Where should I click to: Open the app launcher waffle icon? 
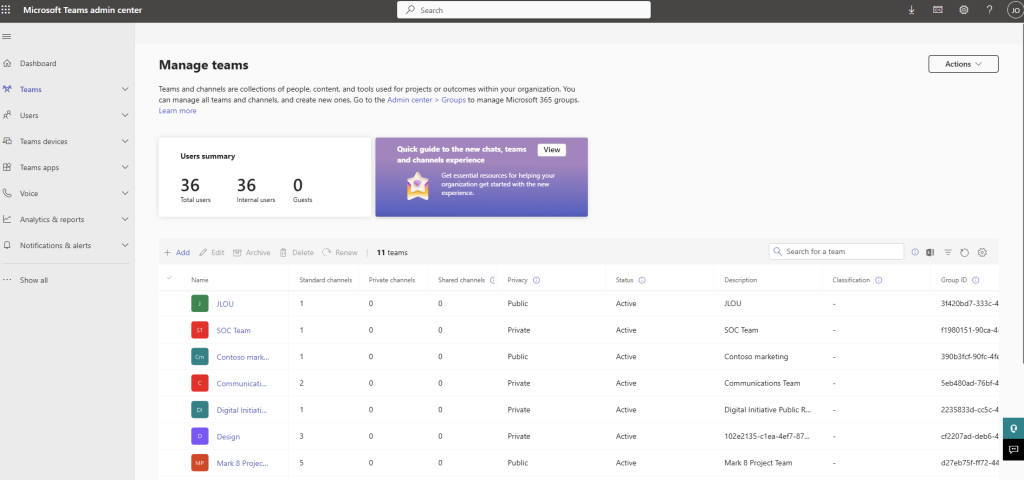pyautogui.click(x=6, y=10)
